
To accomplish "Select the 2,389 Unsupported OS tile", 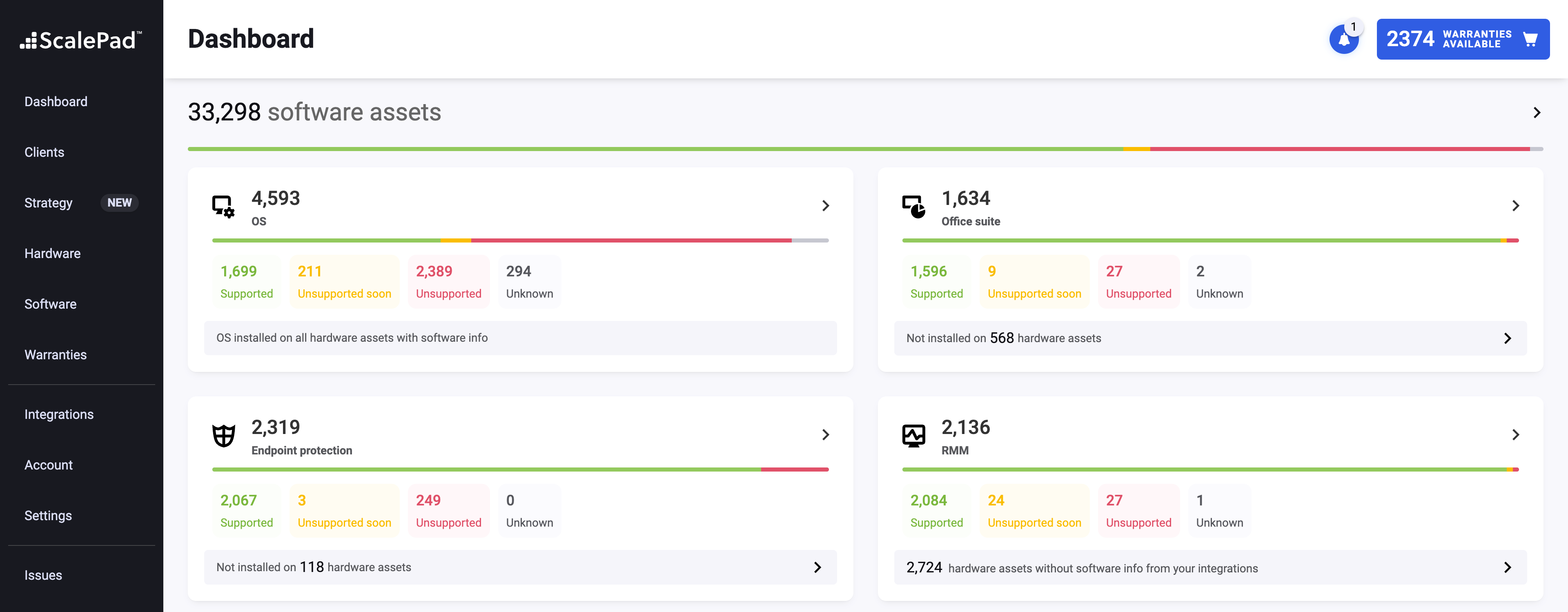I will 448,282.
